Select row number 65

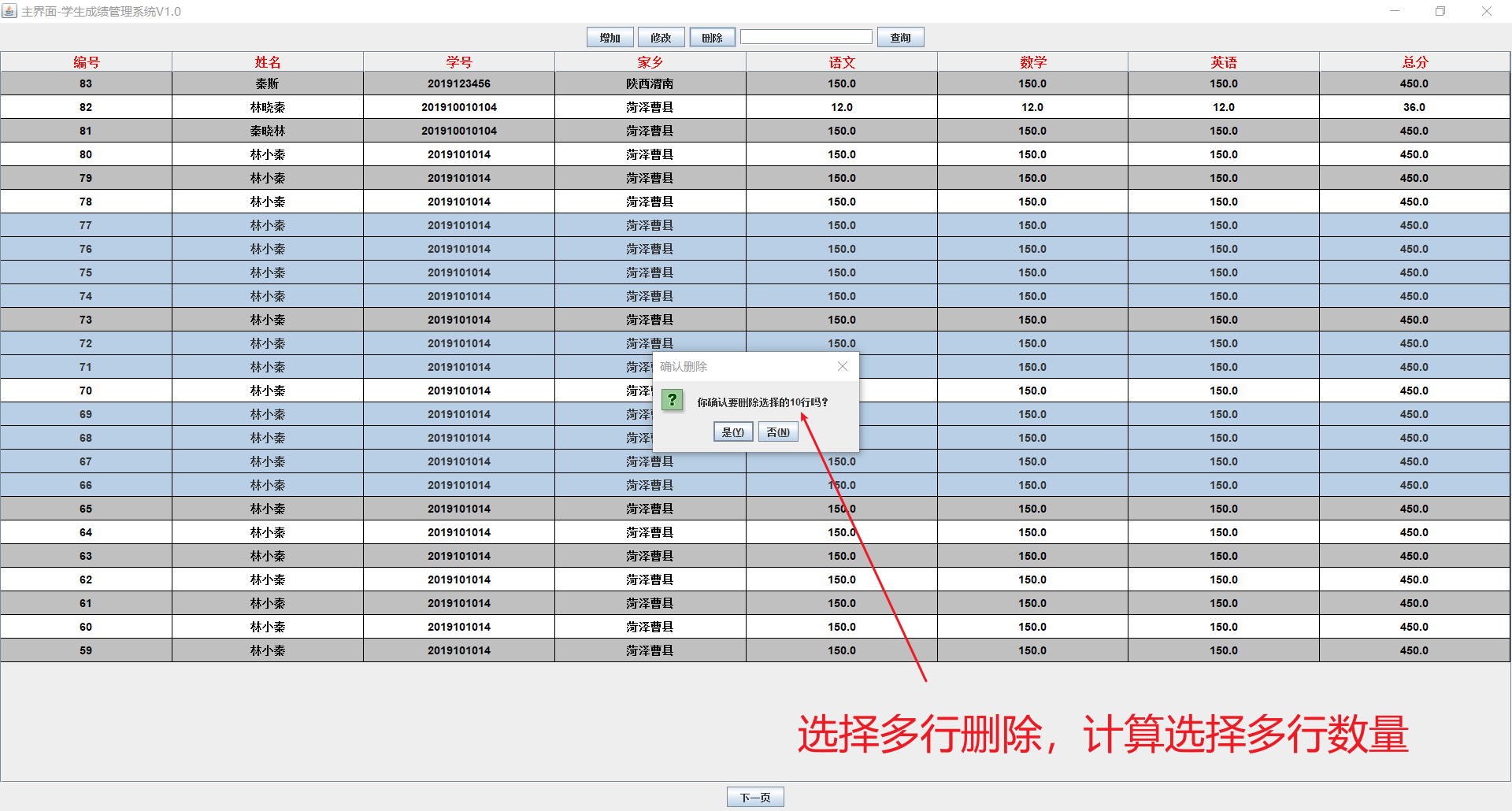pyautogui.click(x=86, y=509)
